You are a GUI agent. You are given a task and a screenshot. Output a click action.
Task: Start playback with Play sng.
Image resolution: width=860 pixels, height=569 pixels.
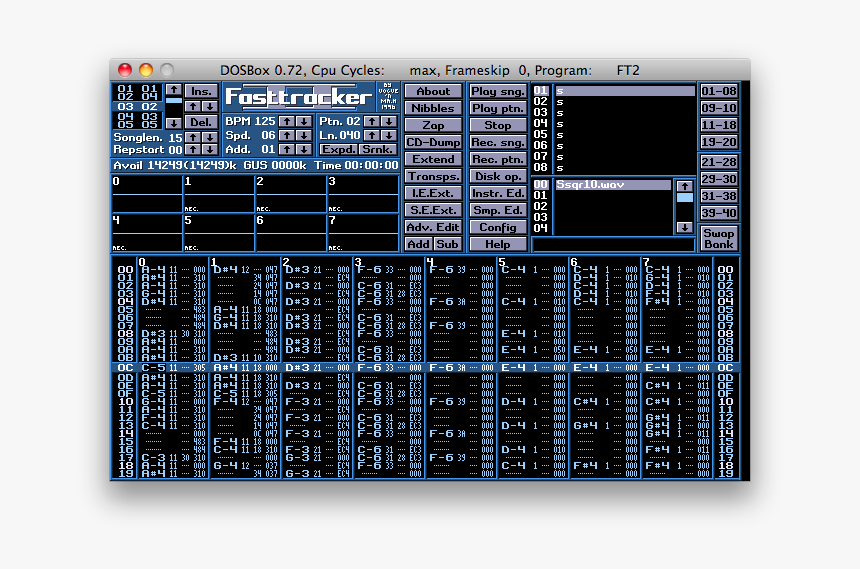point(498,91)
